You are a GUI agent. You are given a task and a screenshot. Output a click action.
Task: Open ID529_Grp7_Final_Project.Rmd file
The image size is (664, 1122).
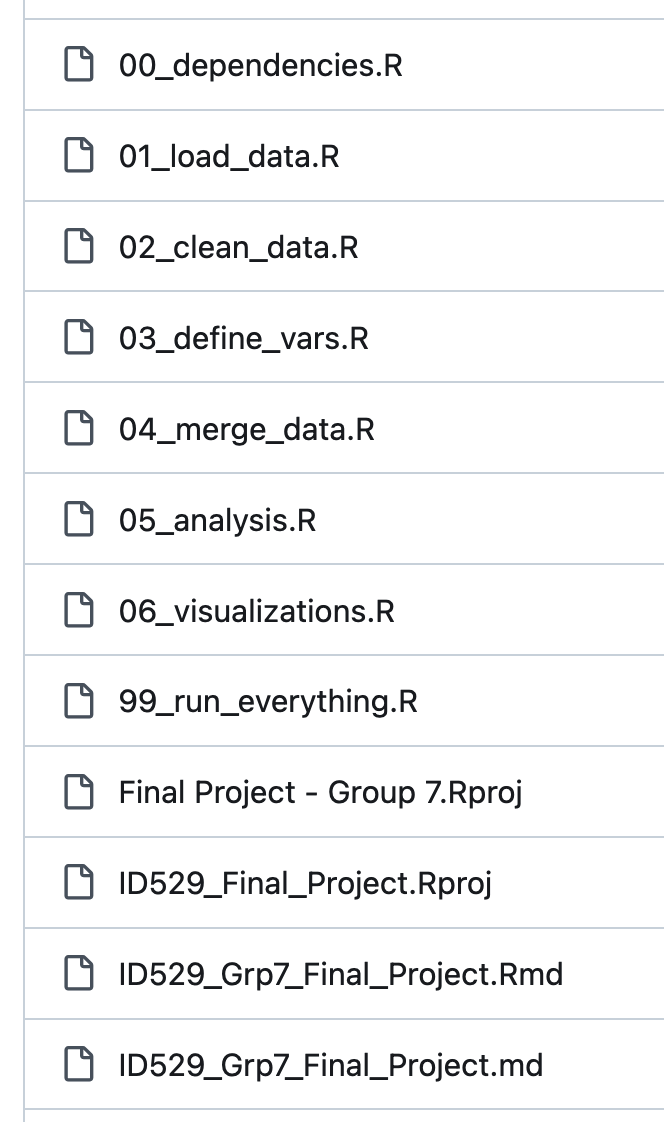[x=340, y=974]
